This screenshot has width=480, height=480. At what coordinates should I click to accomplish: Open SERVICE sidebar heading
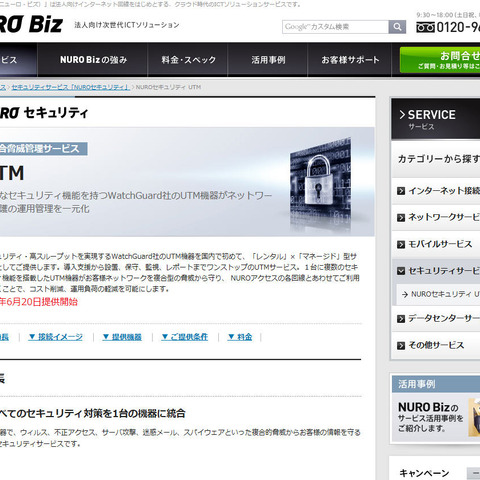(x=436, y=119)
